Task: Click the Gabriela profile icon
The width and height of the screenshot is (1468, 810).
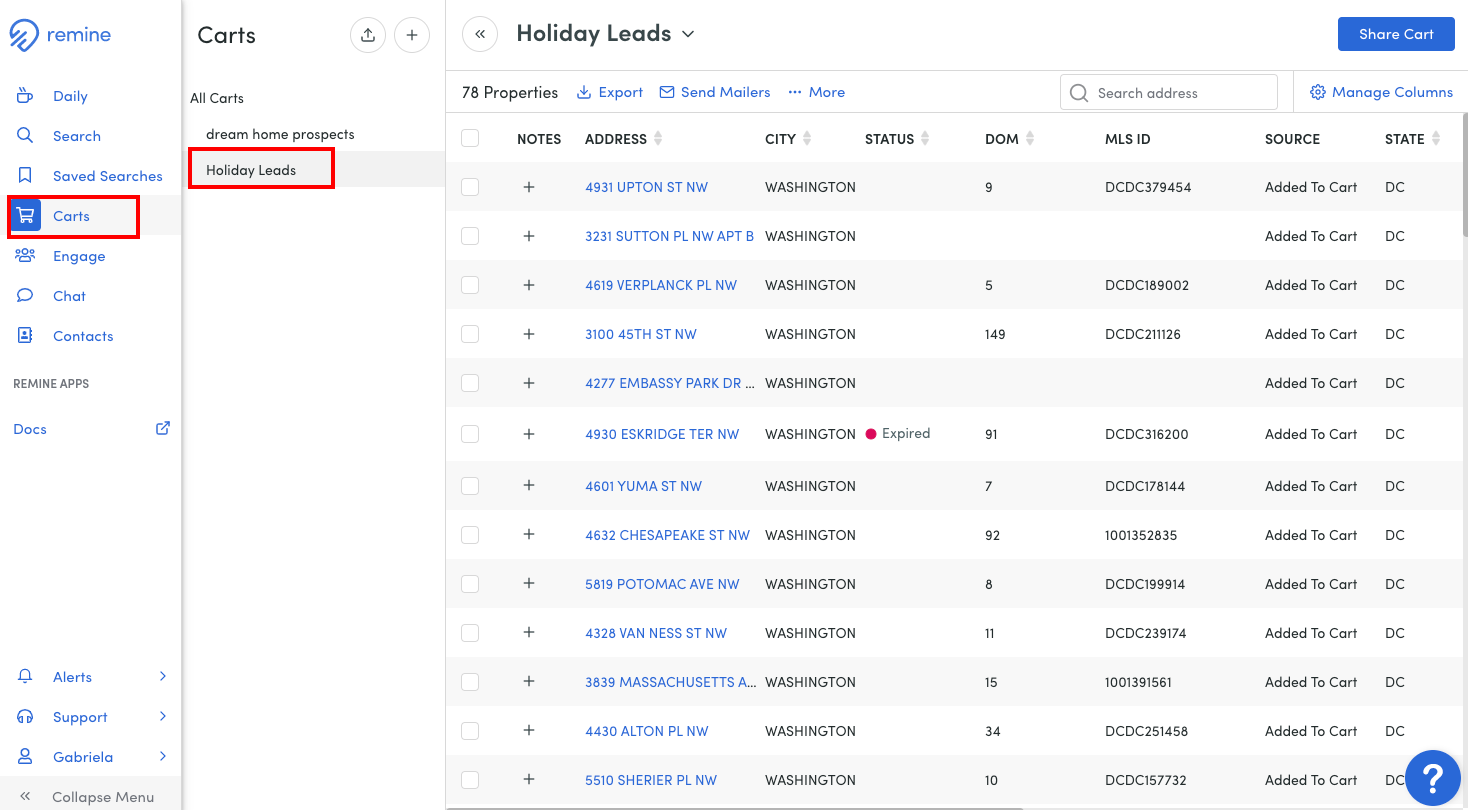Action: [26, 757]
